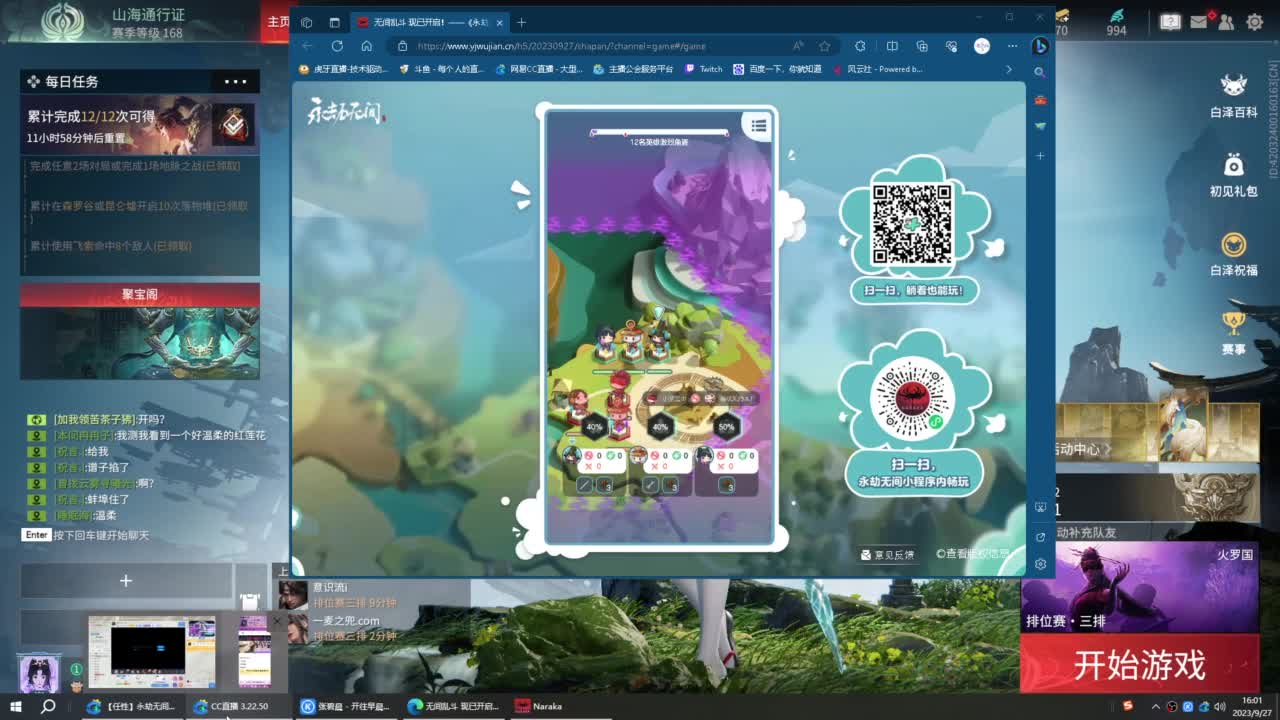Go back in browser history
The height and width of the screenshot is (720, 1280).
tap(307, 46)
